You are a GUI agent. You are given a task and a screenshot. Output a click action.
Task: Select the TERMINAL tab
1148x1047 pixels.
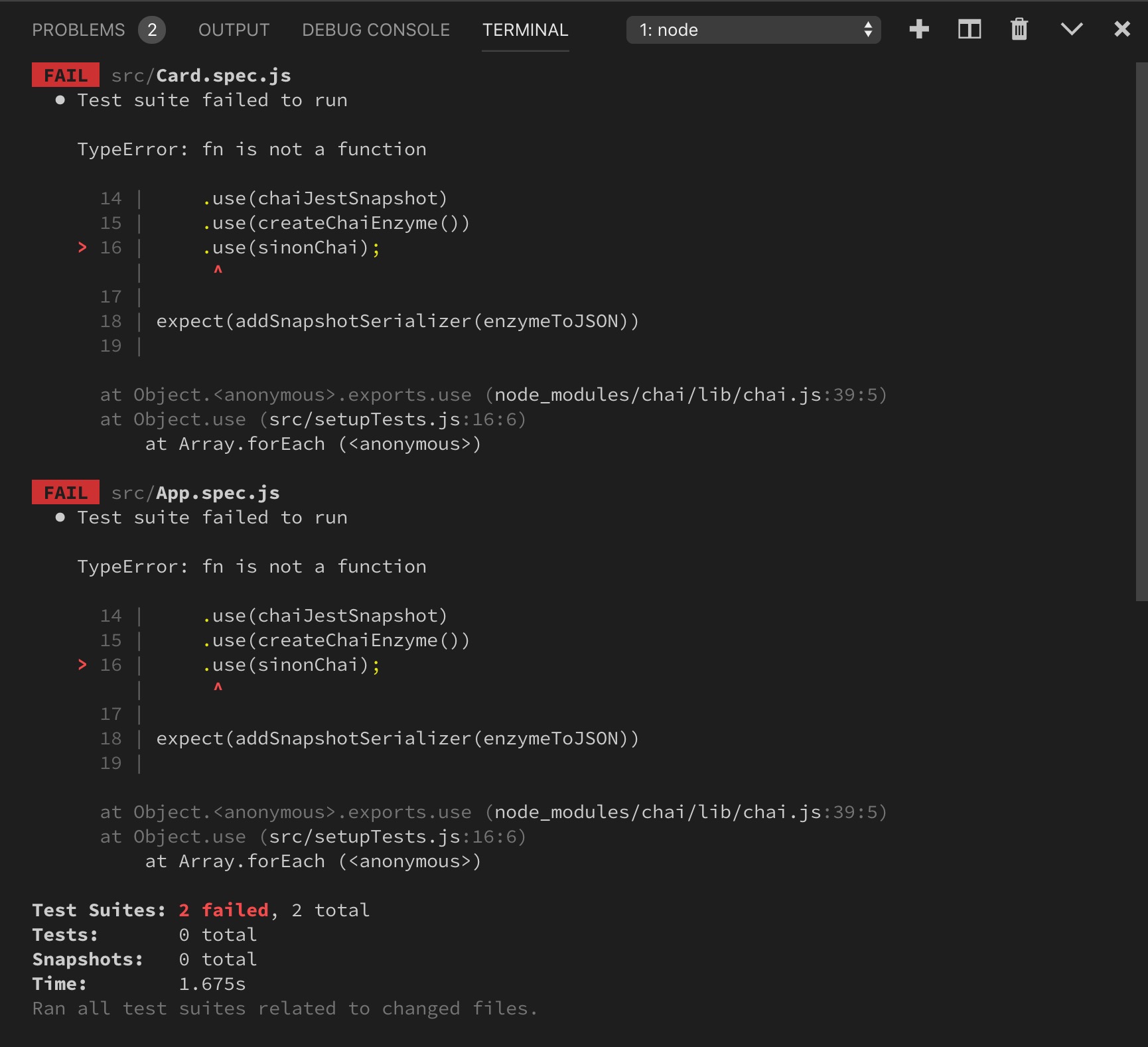[x=526, y=30]
